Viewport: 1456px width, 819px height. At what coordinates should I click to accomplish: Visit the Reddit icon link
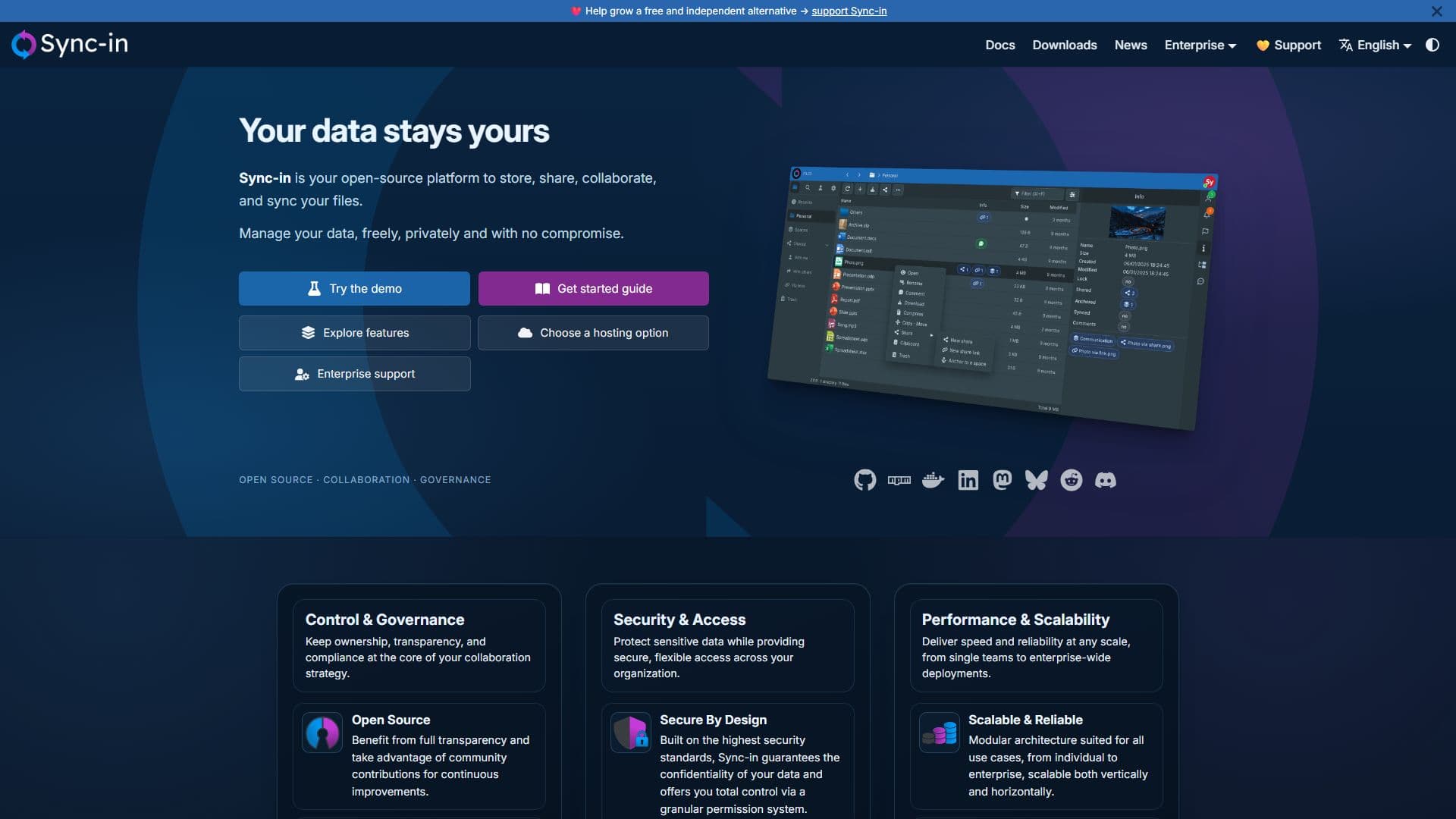tap(1072, 480)
